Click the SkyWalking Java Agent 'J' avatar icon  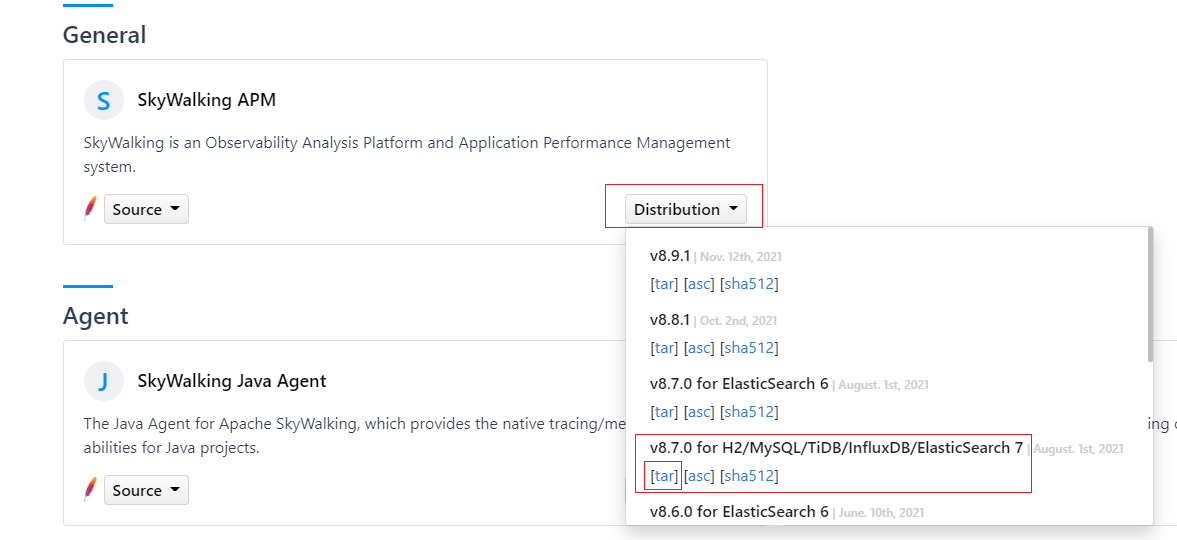pos(104,381)
